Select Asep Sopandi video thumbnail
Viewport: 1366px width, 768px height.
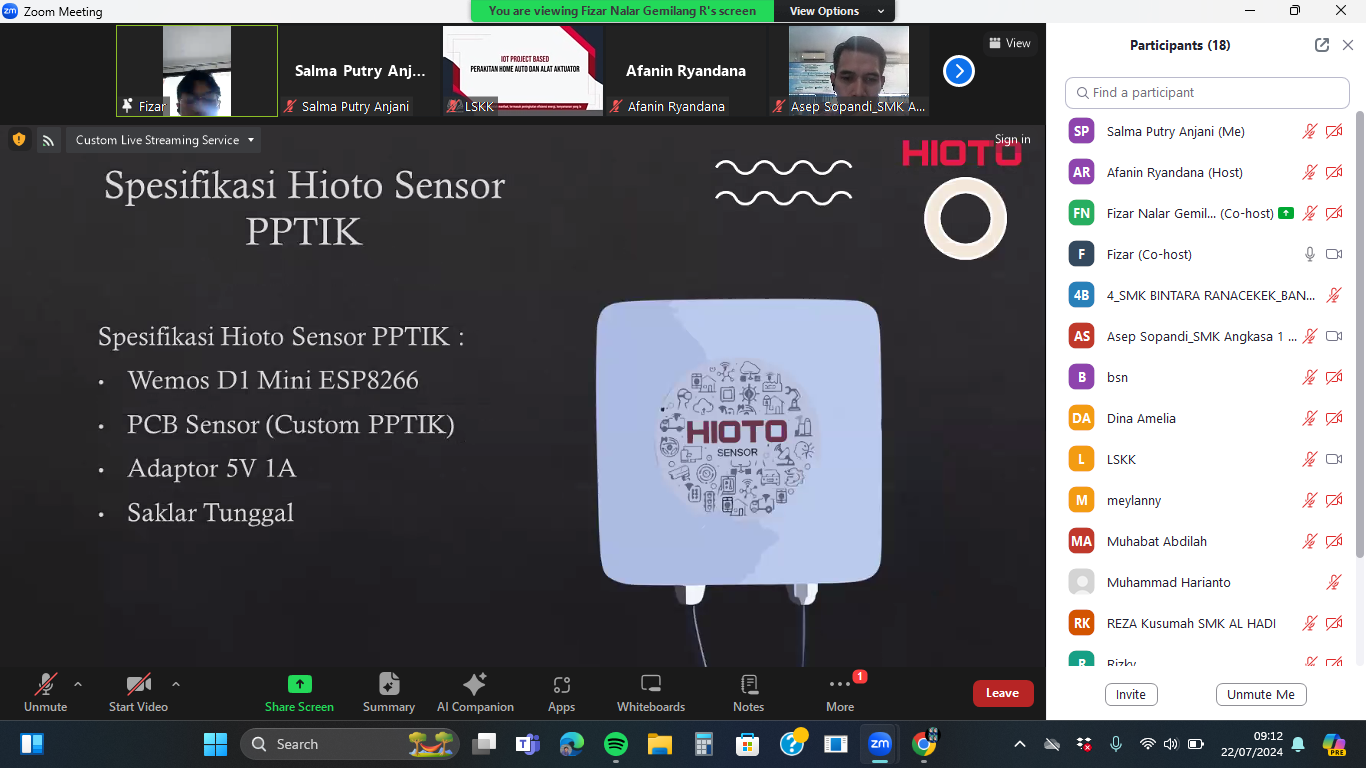(849, 71)
